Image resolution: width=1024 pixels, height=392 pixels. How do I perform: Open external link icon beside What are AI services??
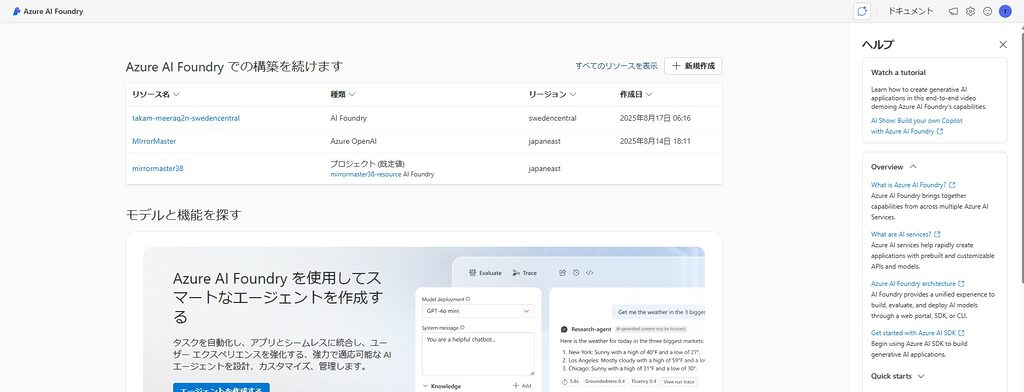[x=938, y=234]
